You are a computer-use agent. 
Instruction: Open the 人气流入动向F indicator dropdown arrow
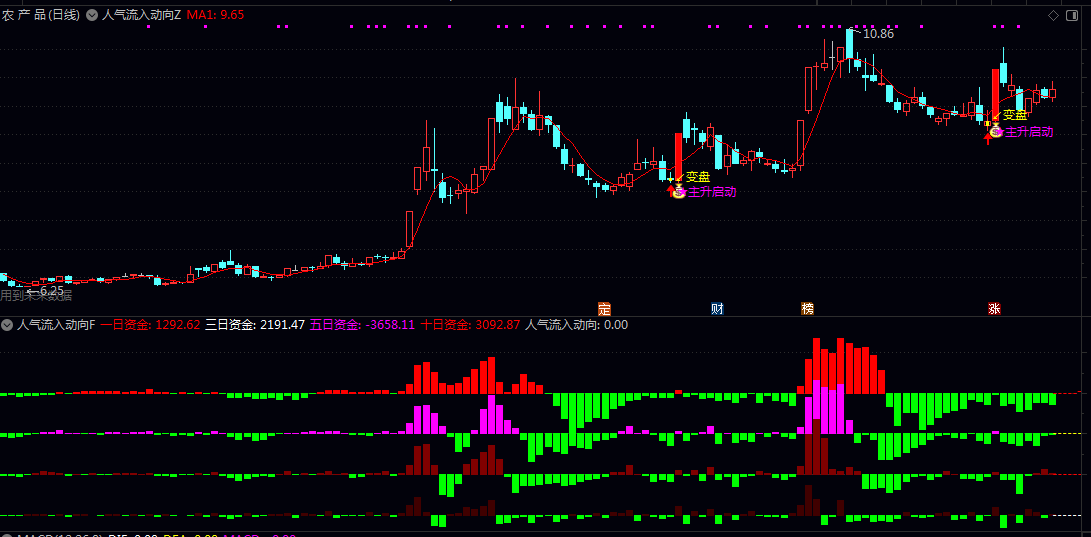7,325
